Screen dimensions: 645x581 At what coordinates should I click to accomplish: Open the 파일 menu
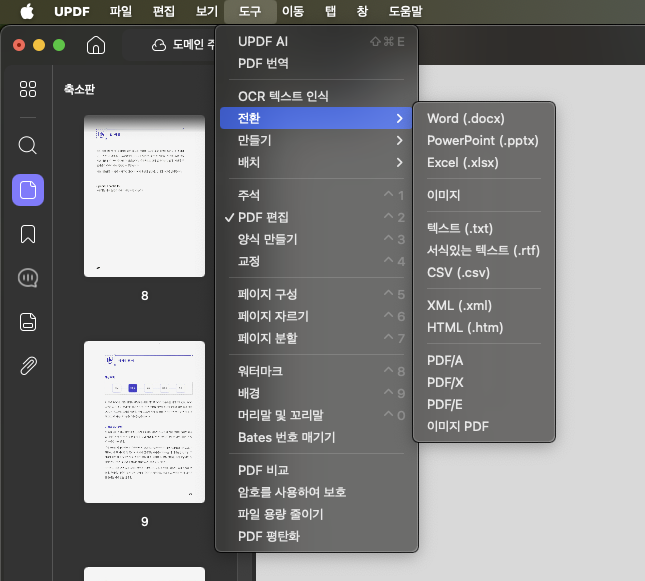[x=121, y=11]
